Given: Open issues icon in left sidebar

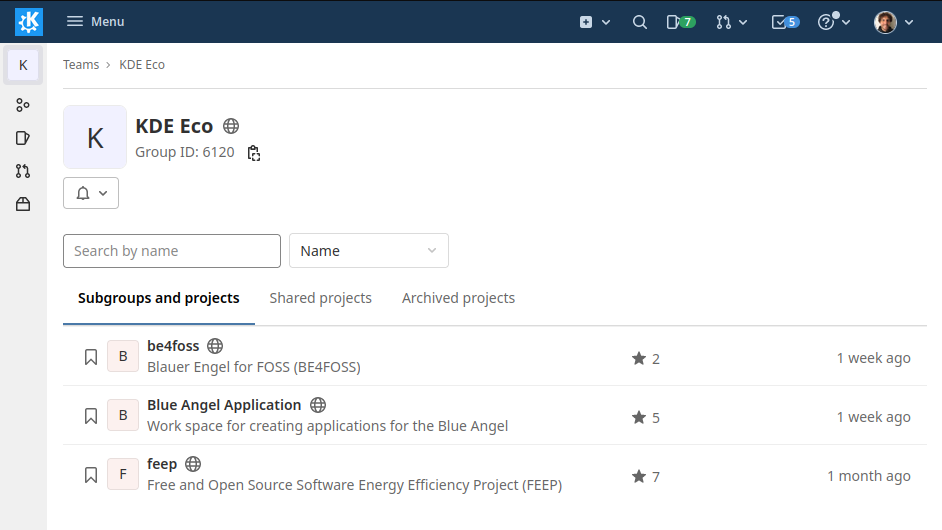Looking at the screenshot, I should (23, 138).
